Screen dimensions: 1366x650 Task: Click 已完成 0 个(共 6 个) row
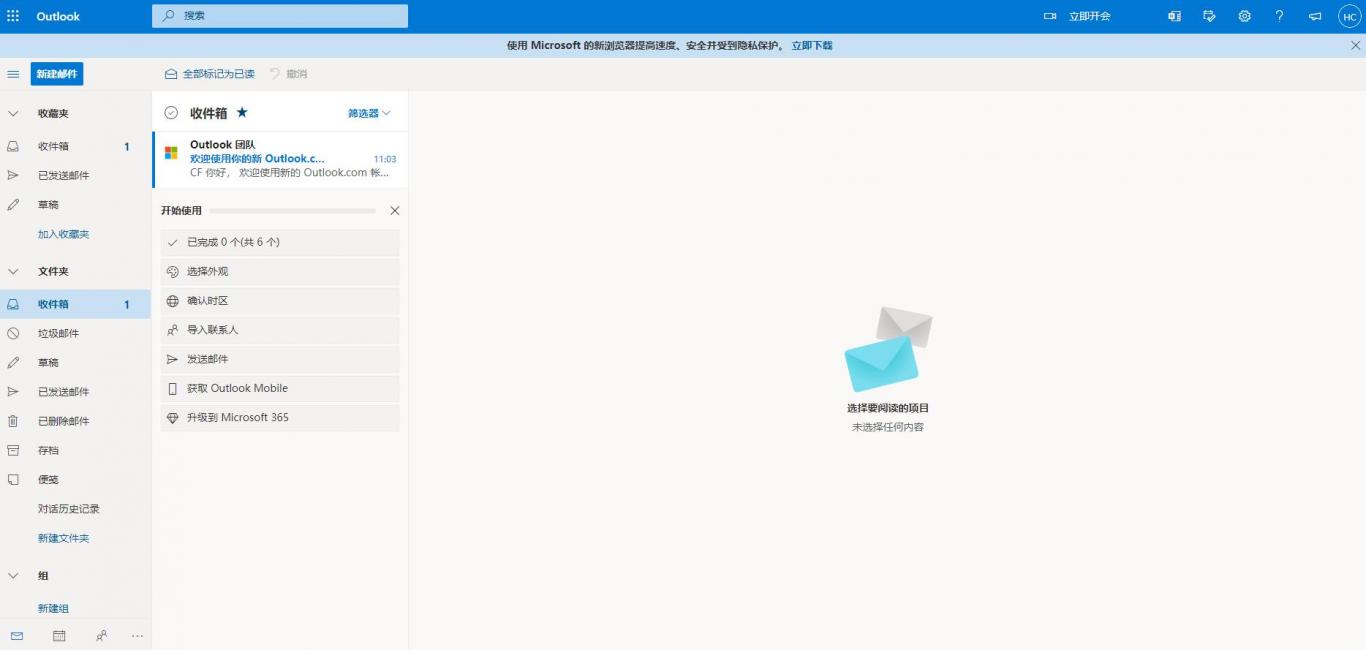click(x=280, y=242)
